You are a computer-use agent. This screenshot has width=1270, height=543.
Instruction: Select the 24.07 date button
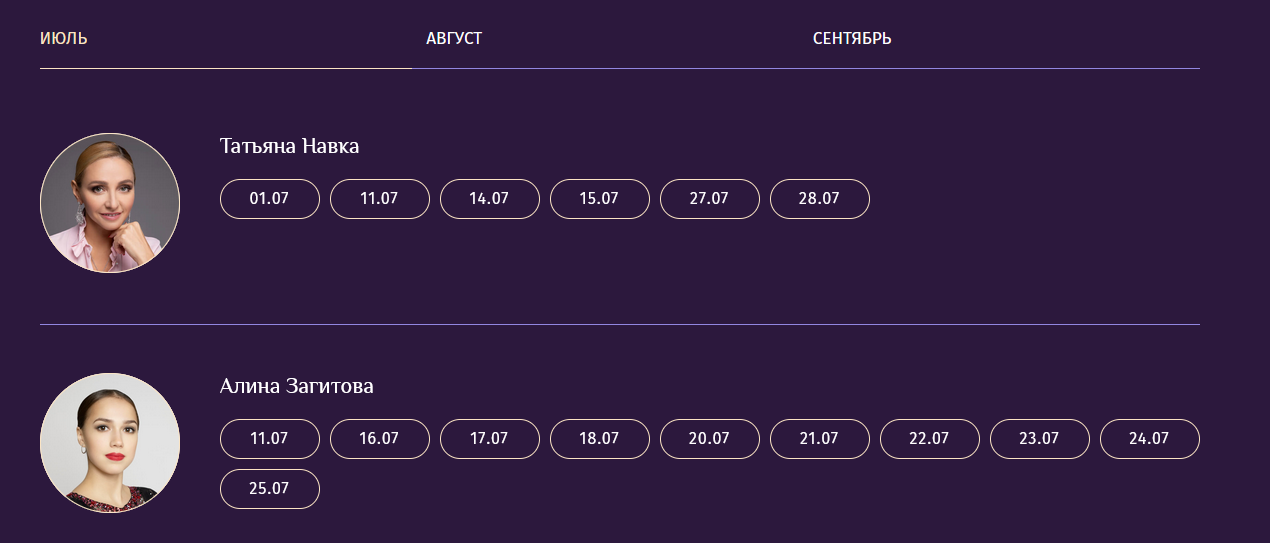tap(1149, 439)
